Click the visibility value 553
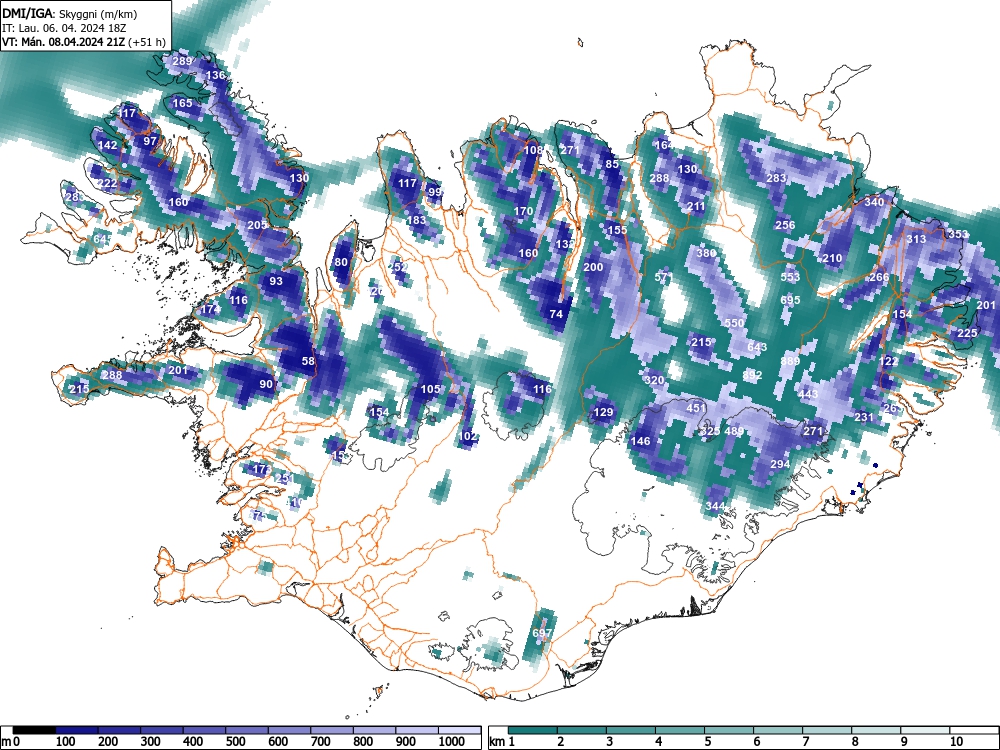This screenshot has width=1000, height=750. pyautogui.click(x=790, y=277)
